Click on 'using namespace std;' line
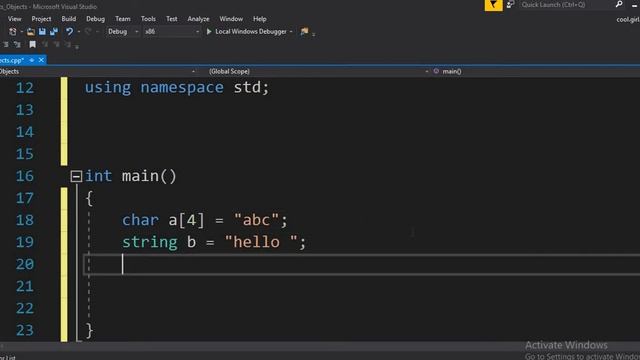The width and height of the screenshot is (640, 360). tap(177, 87)
